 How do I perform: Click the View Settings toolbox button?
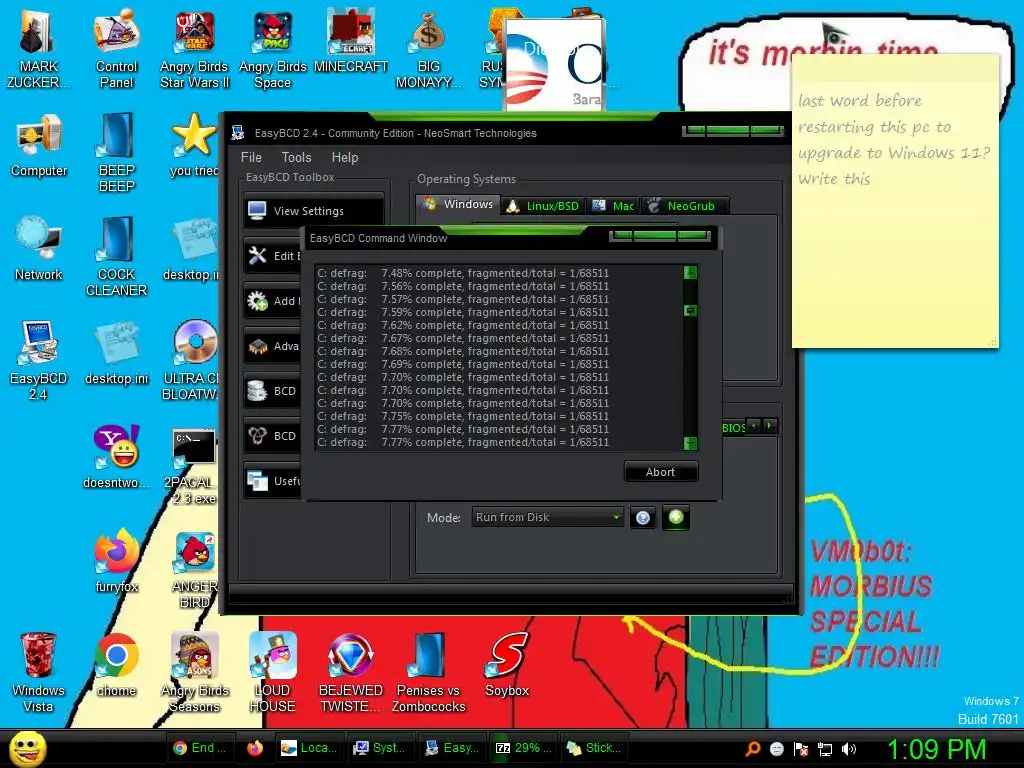(x=313, y=211)
